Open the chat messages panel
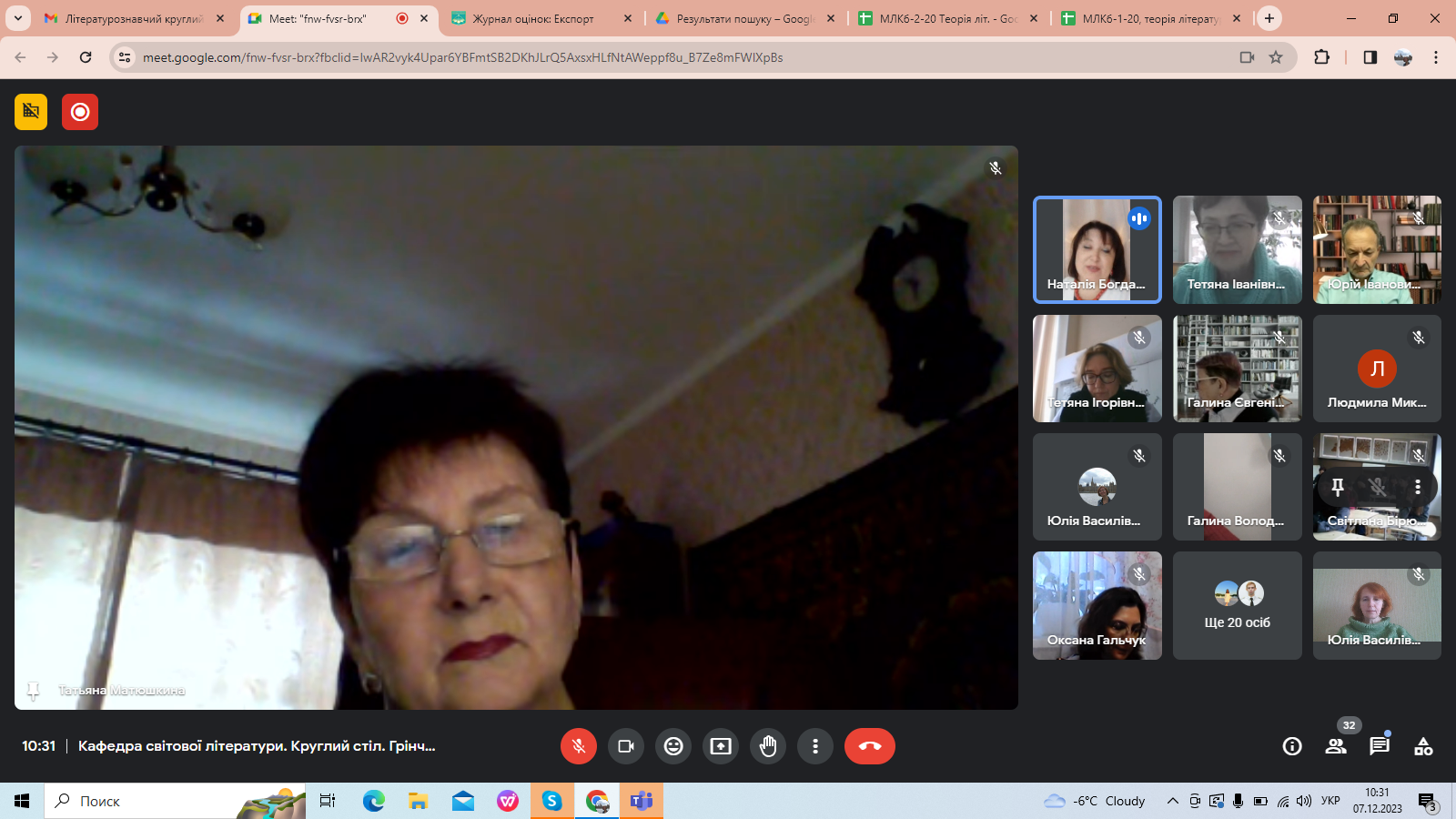1456x819 pixels. point(1379,746)
